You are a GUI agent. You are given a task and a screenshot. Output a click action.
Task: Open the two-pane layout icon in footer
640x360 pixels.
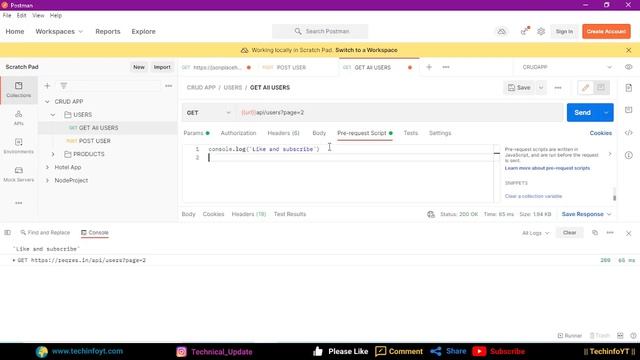(620, 336)
